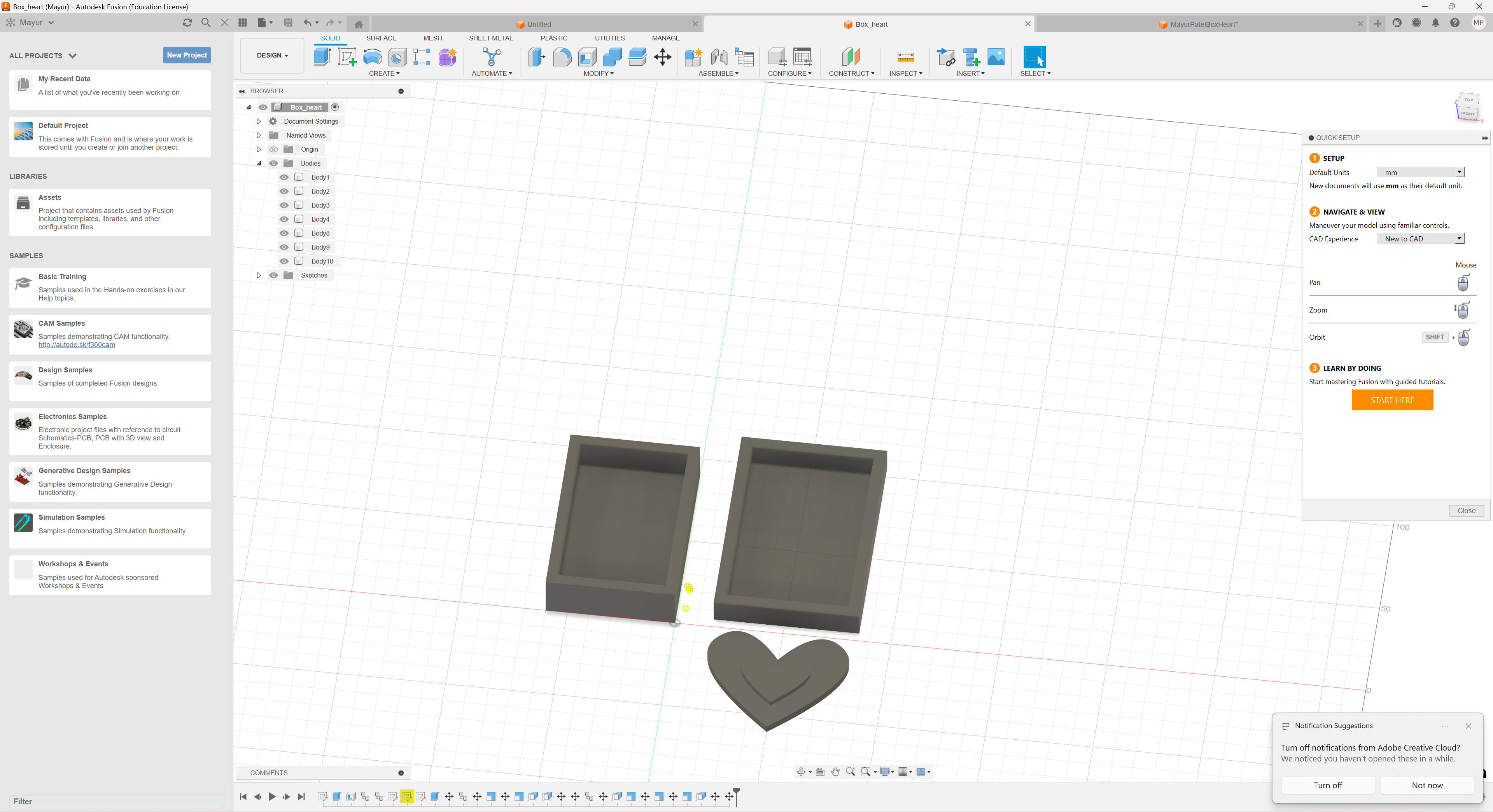
Task: Toggle visibility of Body10
Action: pos(284,261)
